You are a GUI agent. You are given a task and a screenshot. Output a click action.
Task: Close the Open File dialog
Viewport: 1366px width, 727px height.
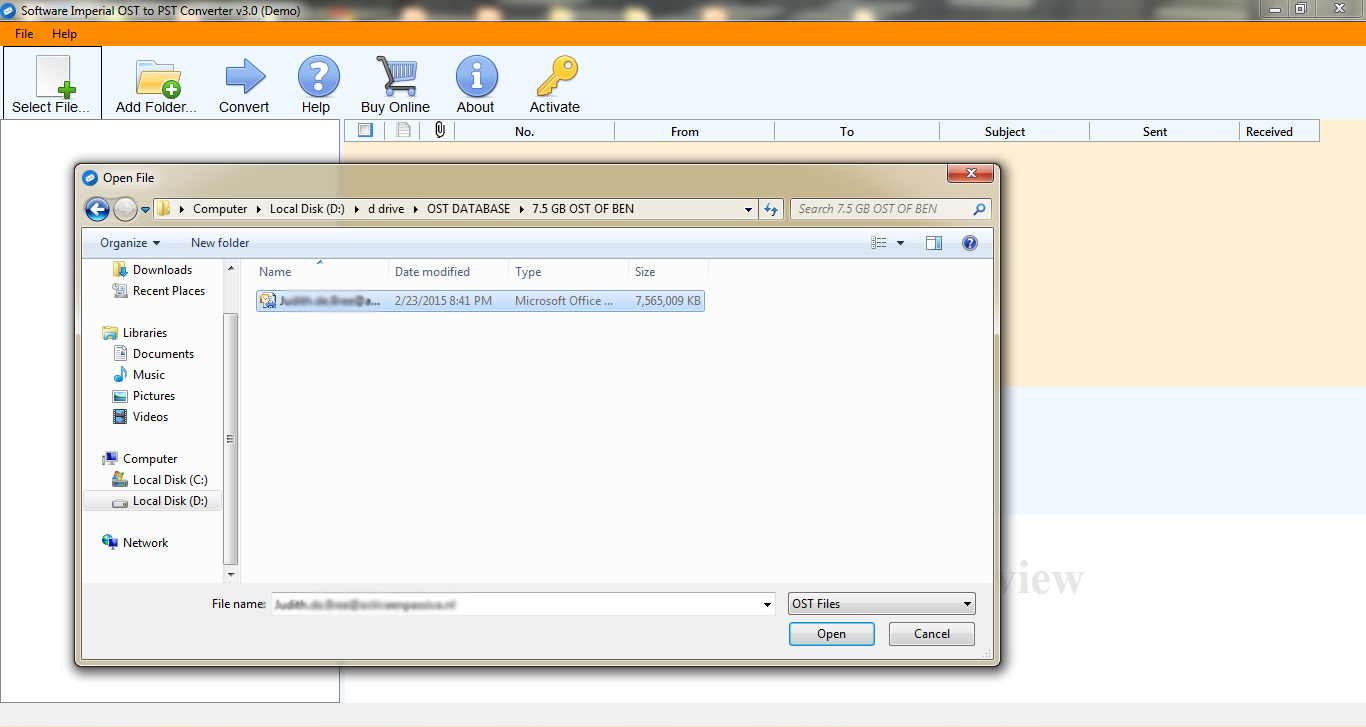(970, 175)
